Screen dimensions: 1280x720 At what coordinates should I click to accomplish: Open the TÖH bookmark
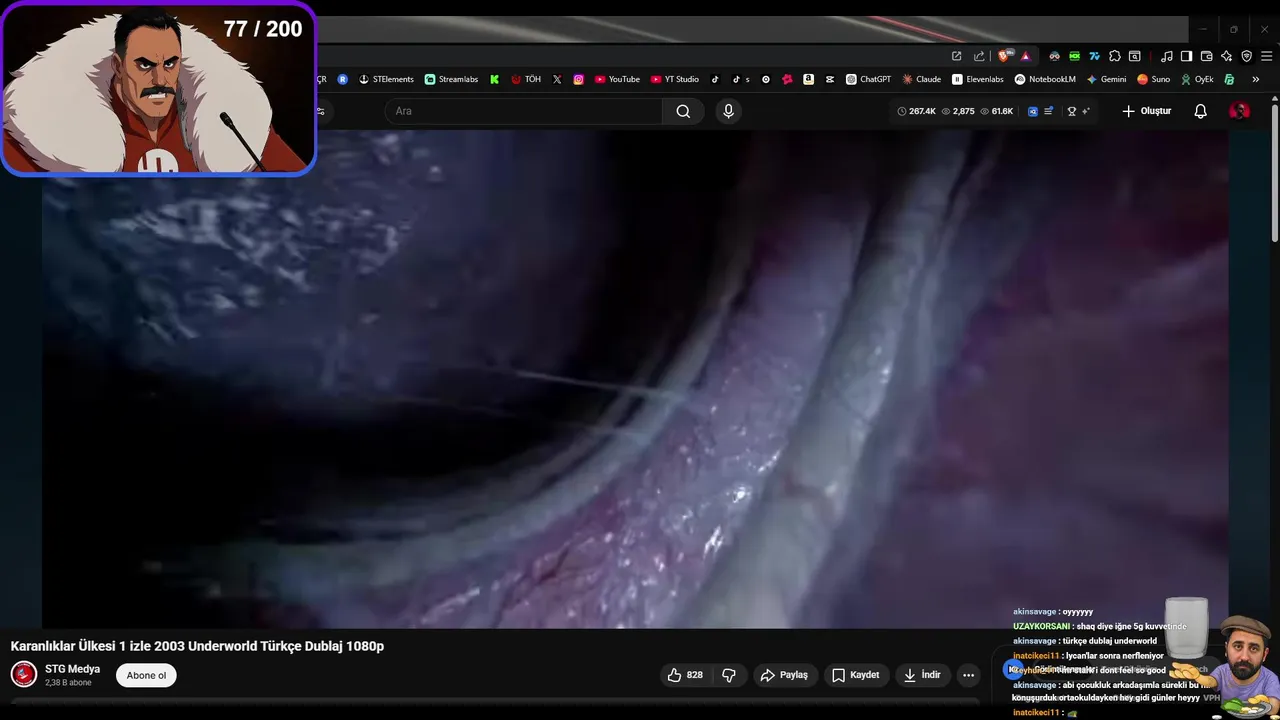click(x=525, y=79)
